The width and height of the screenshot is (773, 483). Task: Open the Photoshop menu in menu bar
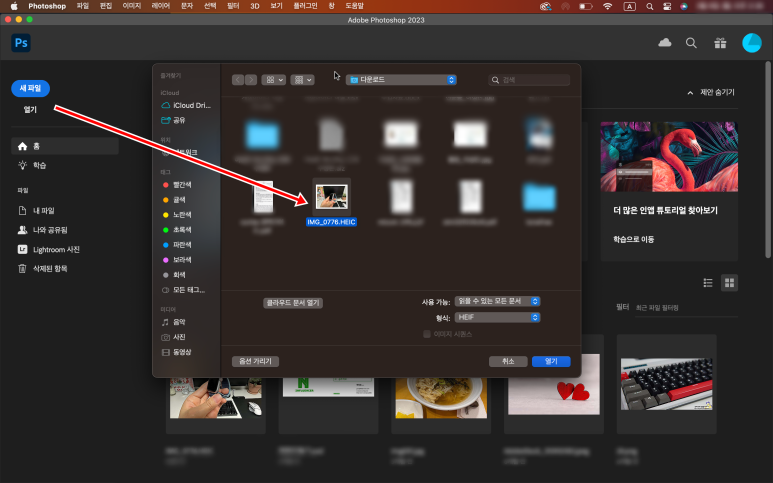pos(47,6)
